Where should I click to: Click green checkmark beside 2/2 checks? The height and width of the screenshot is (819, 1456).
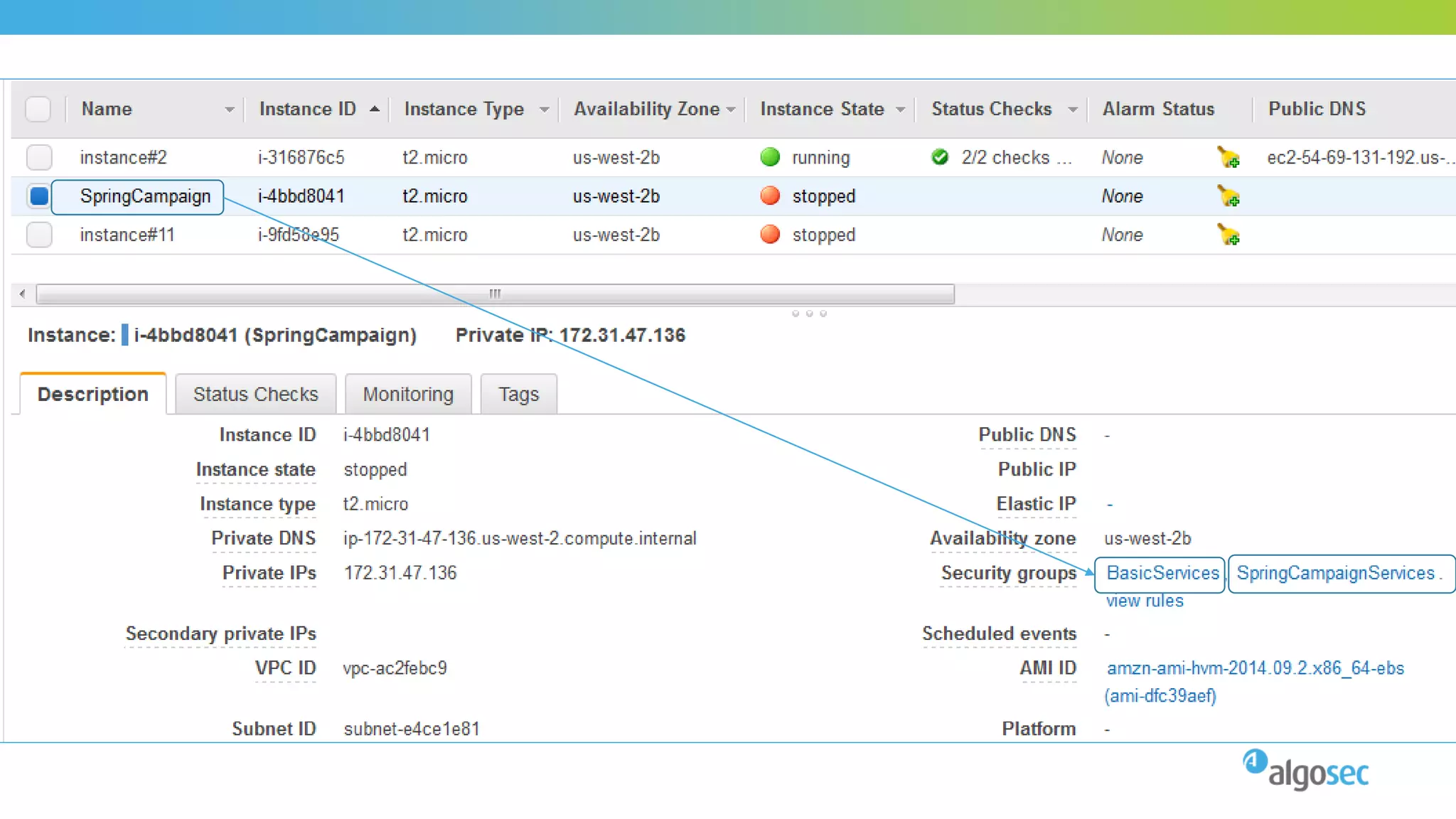pyautogui.click(x=940, y=157)
